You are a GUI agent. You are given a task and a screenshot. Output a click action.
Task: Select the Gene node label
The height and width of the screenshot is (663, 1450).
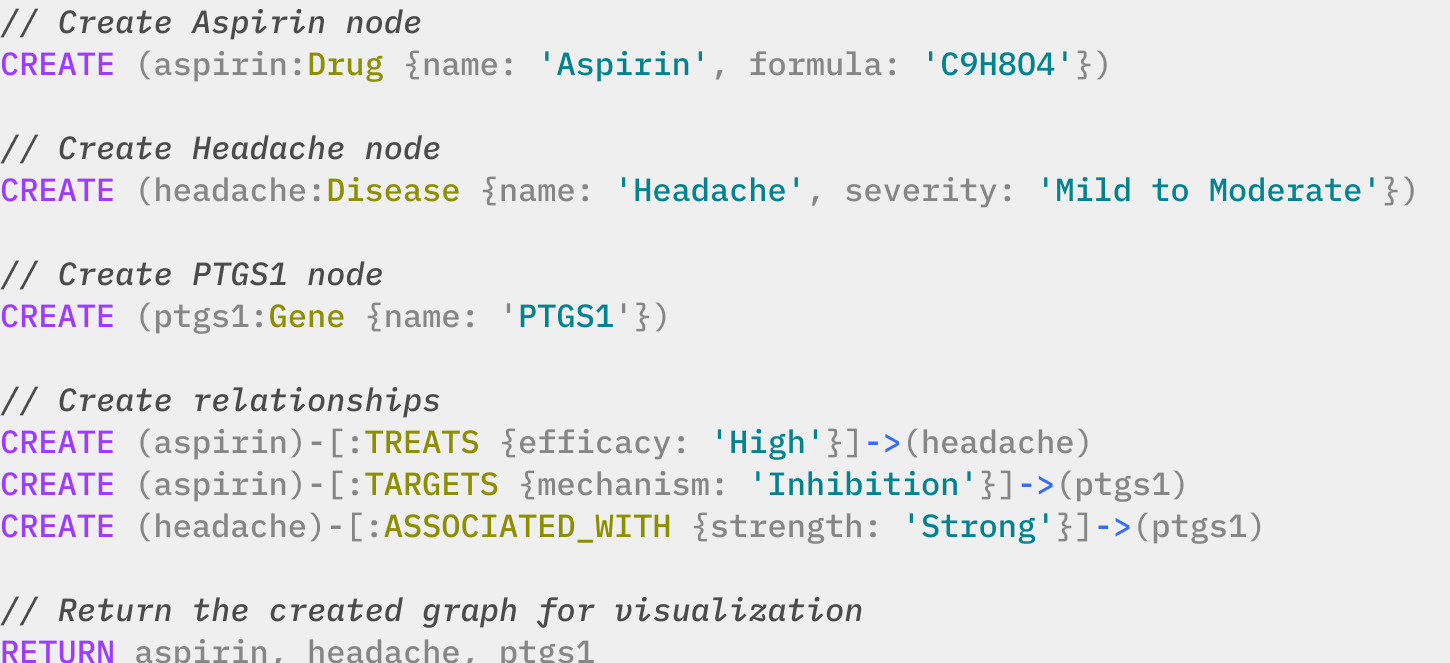(x=307, y=317)
